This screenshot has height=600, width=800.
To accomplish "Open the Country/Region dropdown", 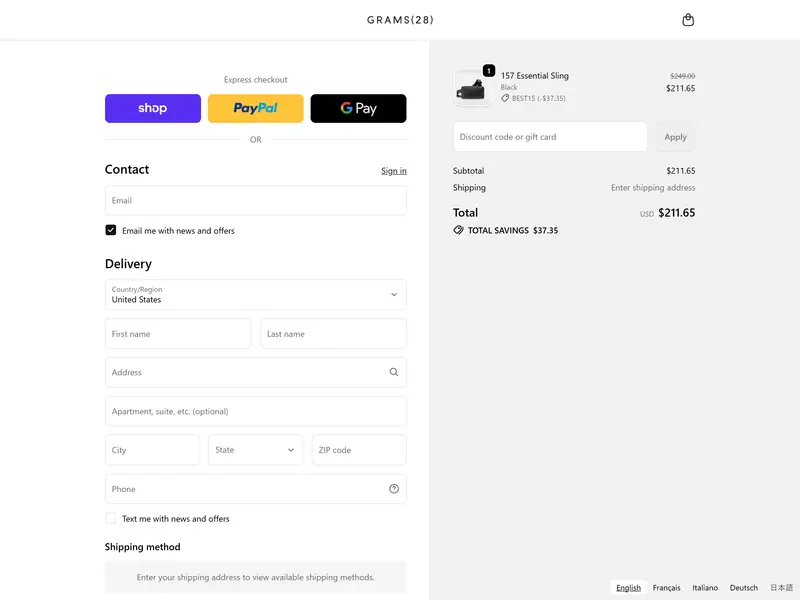I will point(255,294).
